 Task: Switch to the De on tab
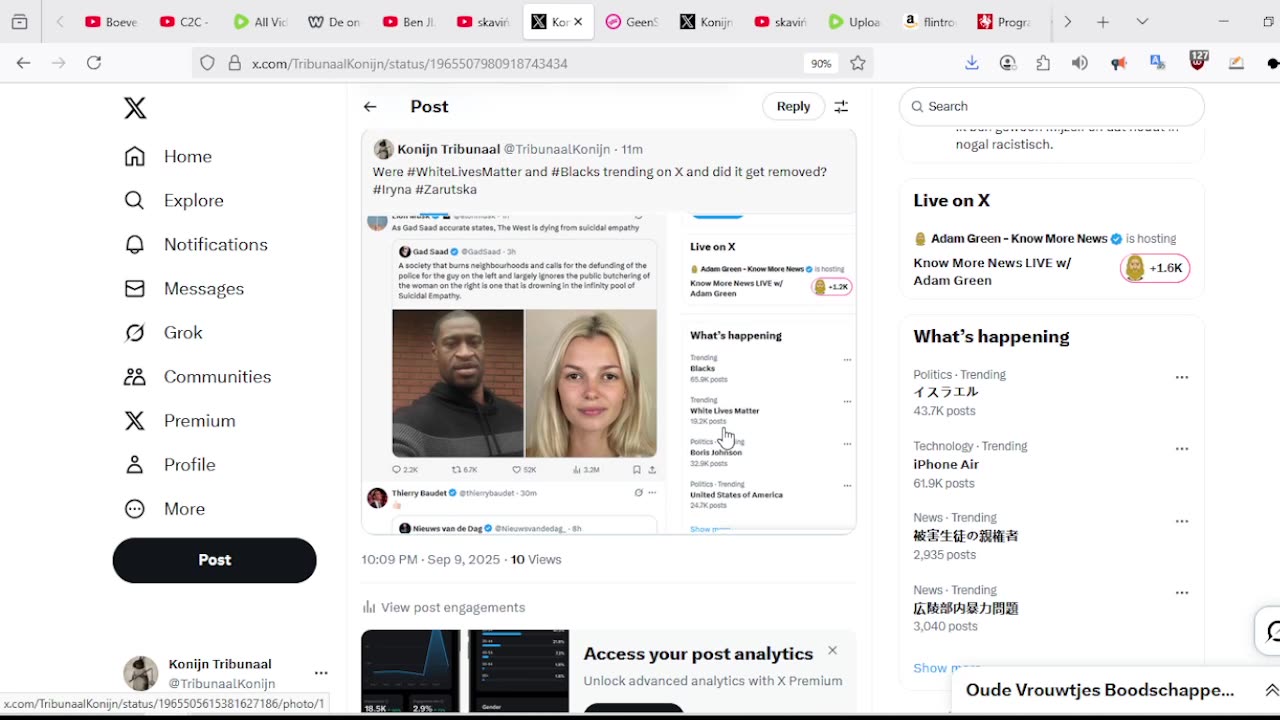click(x=333, y=22)
